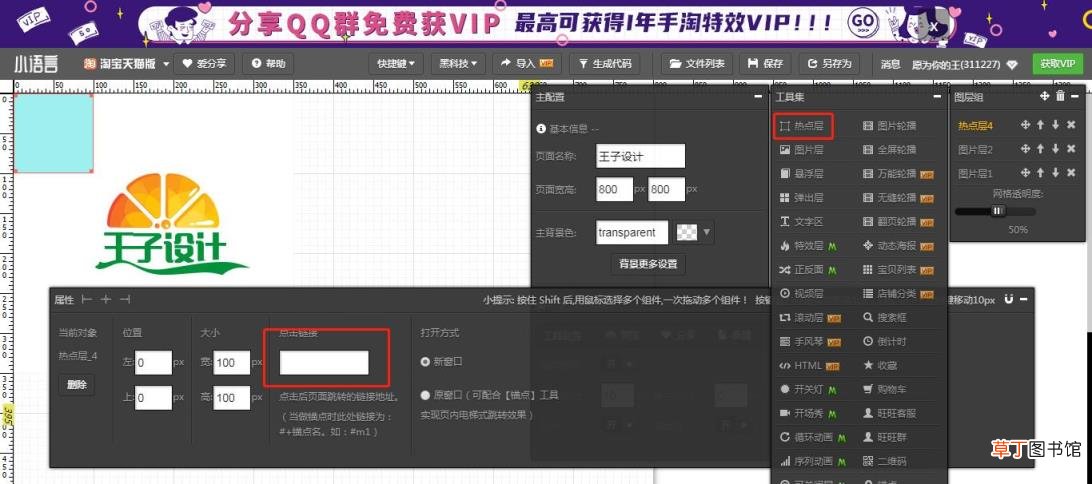This screenshot has width=1092, height=484.
Task: Select the 热点层 hotspot tool
Action: [802, 126]
